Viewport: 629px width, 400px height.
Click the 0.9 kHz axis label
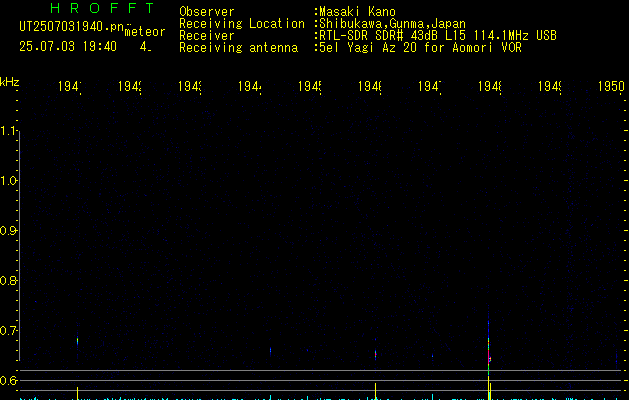(9, 231)
